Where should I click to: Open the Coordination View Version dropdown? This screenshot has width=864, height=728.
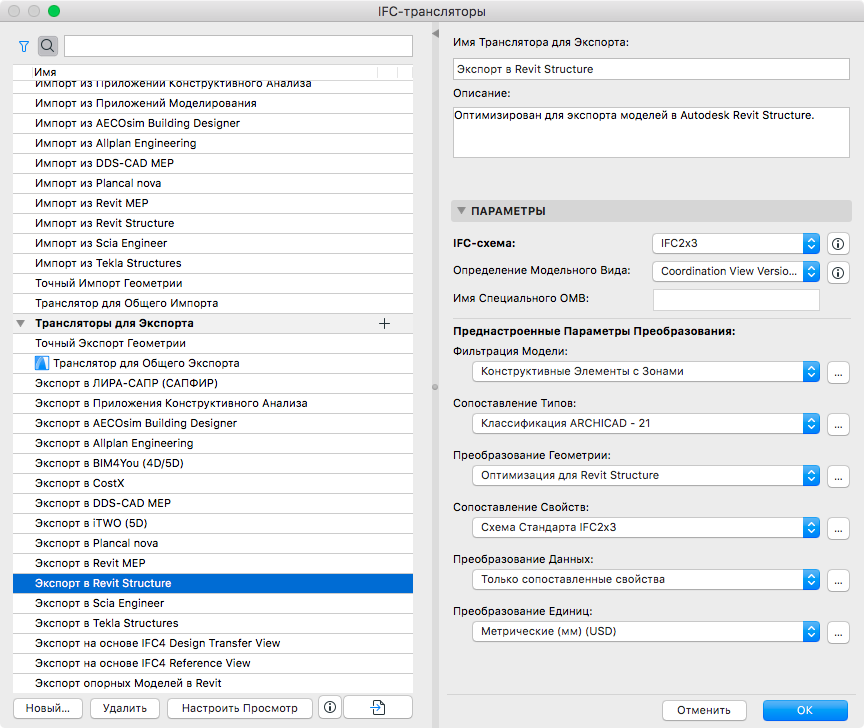[736, 271]
